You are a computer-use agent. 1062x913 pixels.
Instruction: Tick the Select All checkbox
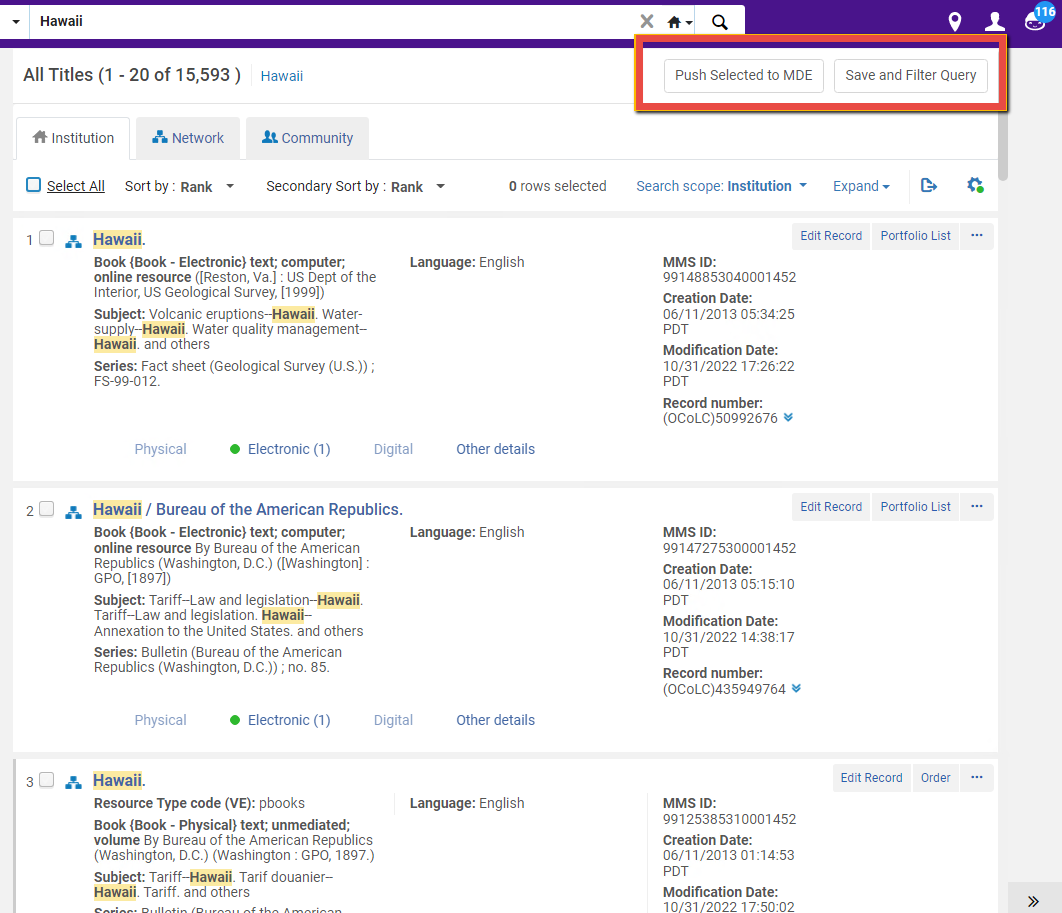pos(33,185)
